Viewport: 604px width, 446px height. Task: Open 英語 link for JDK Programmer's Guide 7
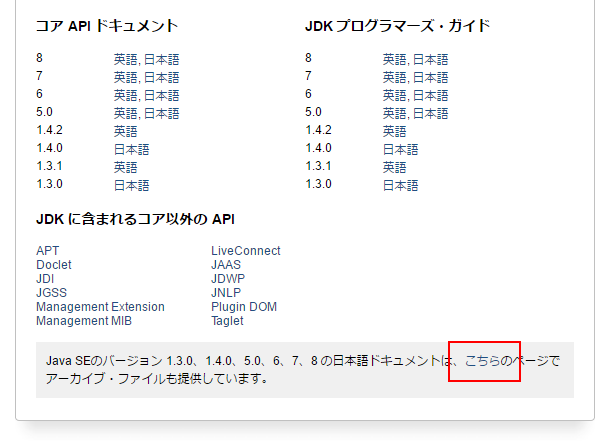pos(394,77)
